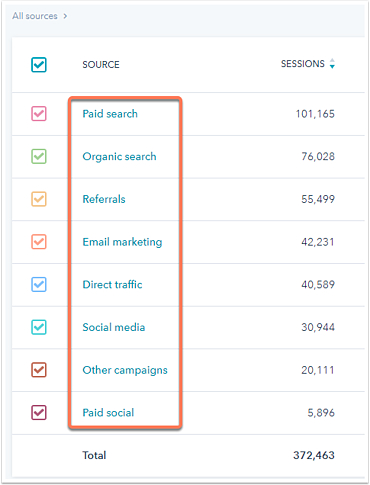Toggle the Email marketing checkbox

(39, 242)
